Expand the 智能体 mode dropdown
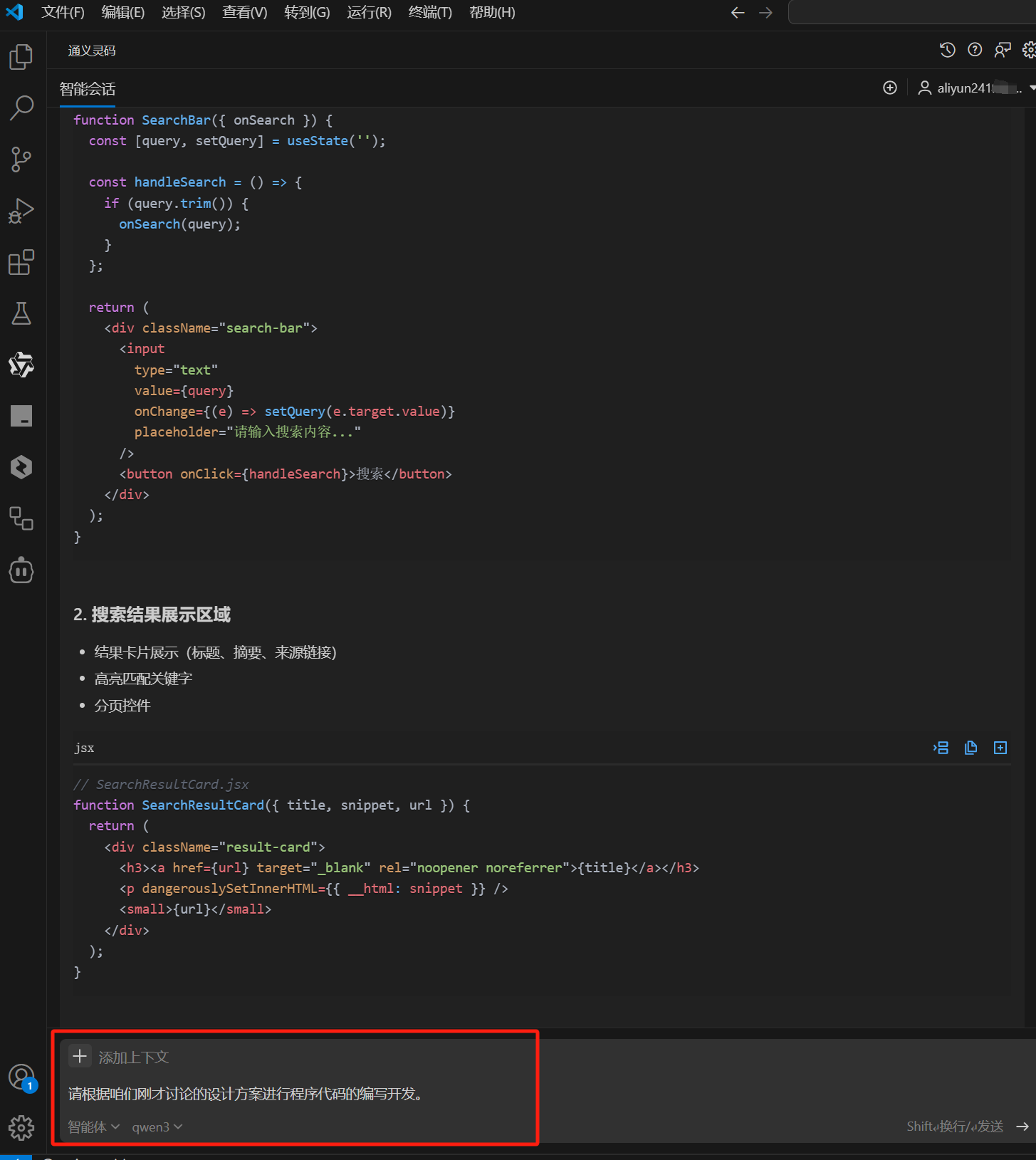The height and width of the screenshot is (1160, 1036). tap(93, 1127)
